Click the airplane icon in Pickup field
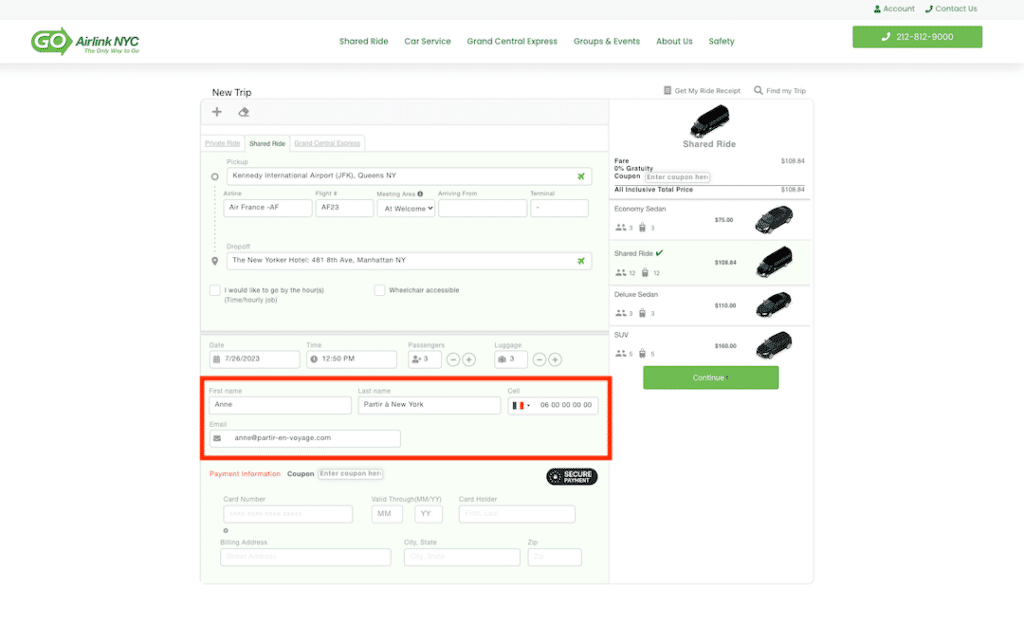 click(x=581, y=177)
